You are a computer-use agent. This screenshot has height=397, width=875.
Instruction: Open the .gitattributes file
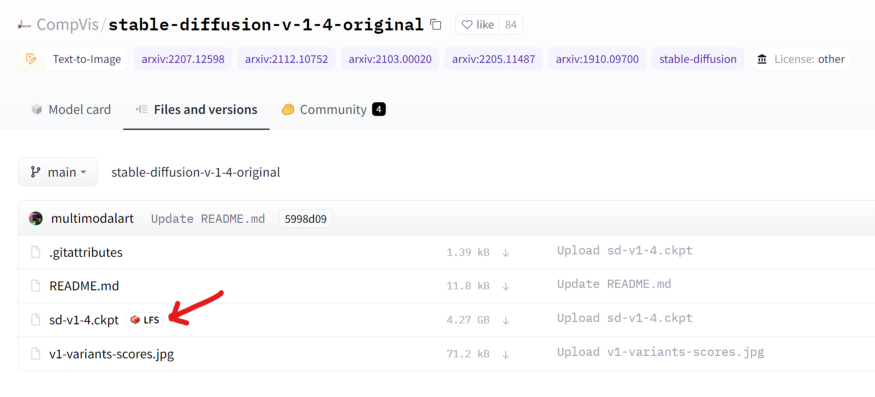tap(86, 252)
